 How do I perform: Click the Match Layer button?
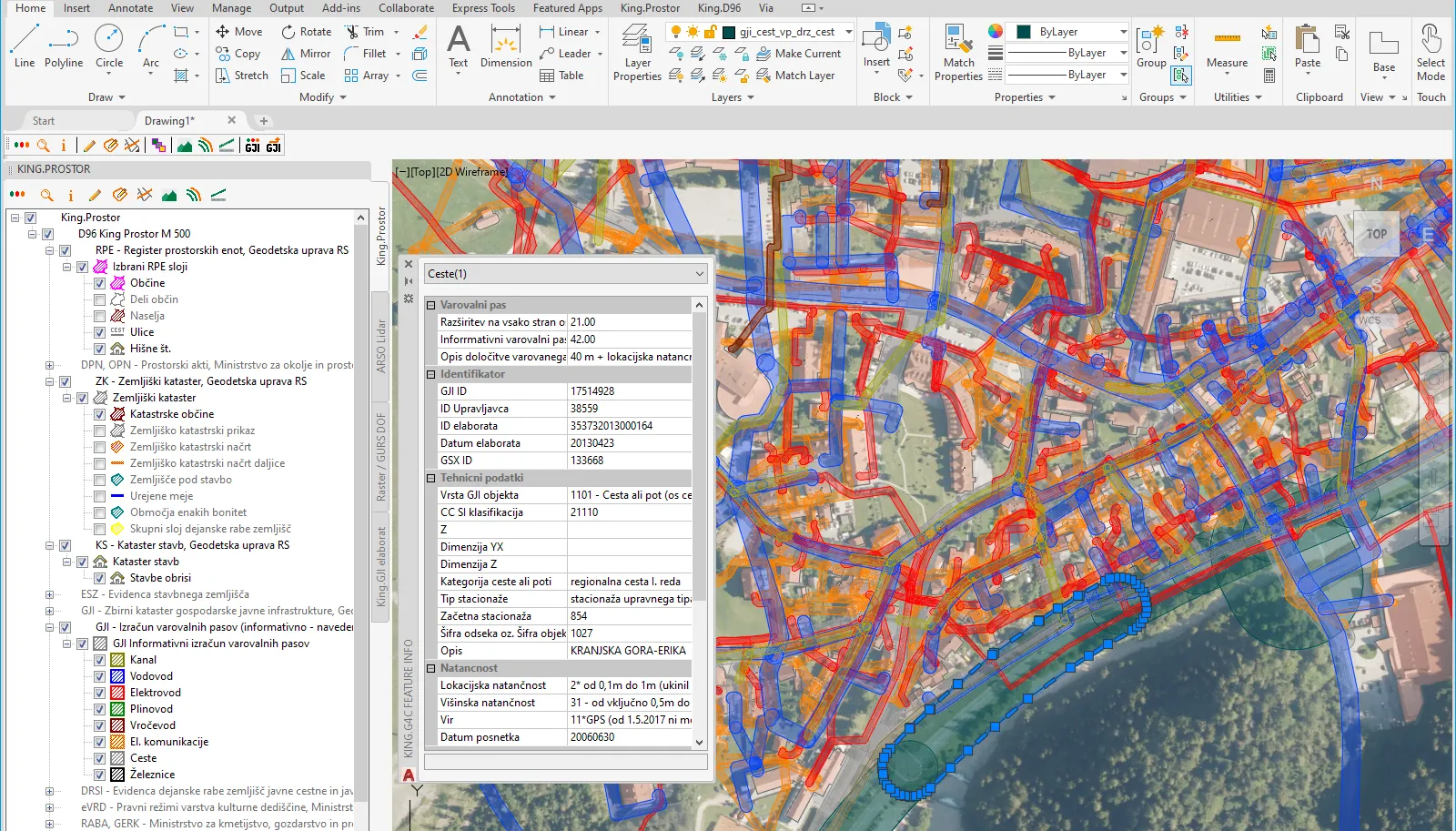[x=795, y=76]
